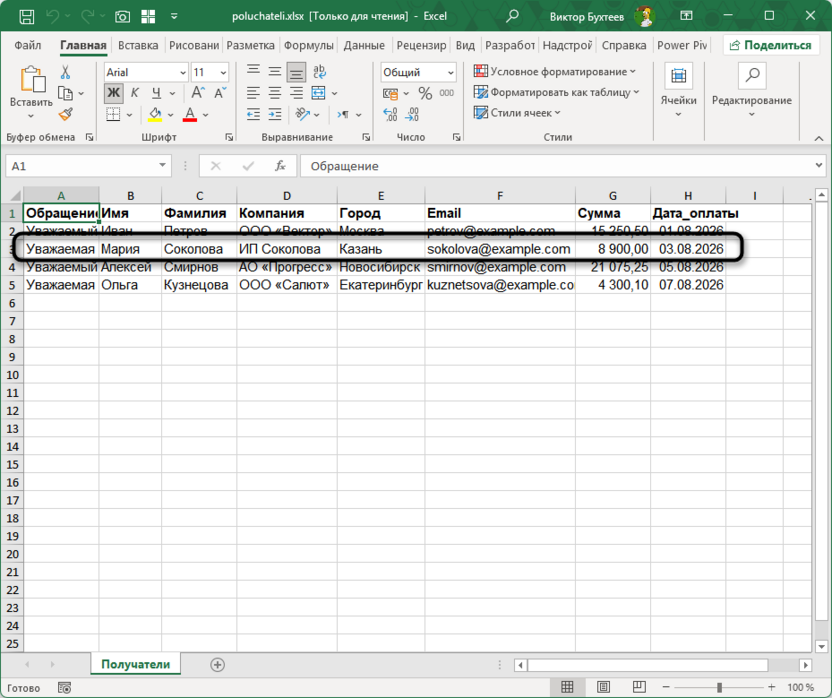The image size is (832, 698).
Task: Click Merge and Center icon
Action: tap(318, 93)
